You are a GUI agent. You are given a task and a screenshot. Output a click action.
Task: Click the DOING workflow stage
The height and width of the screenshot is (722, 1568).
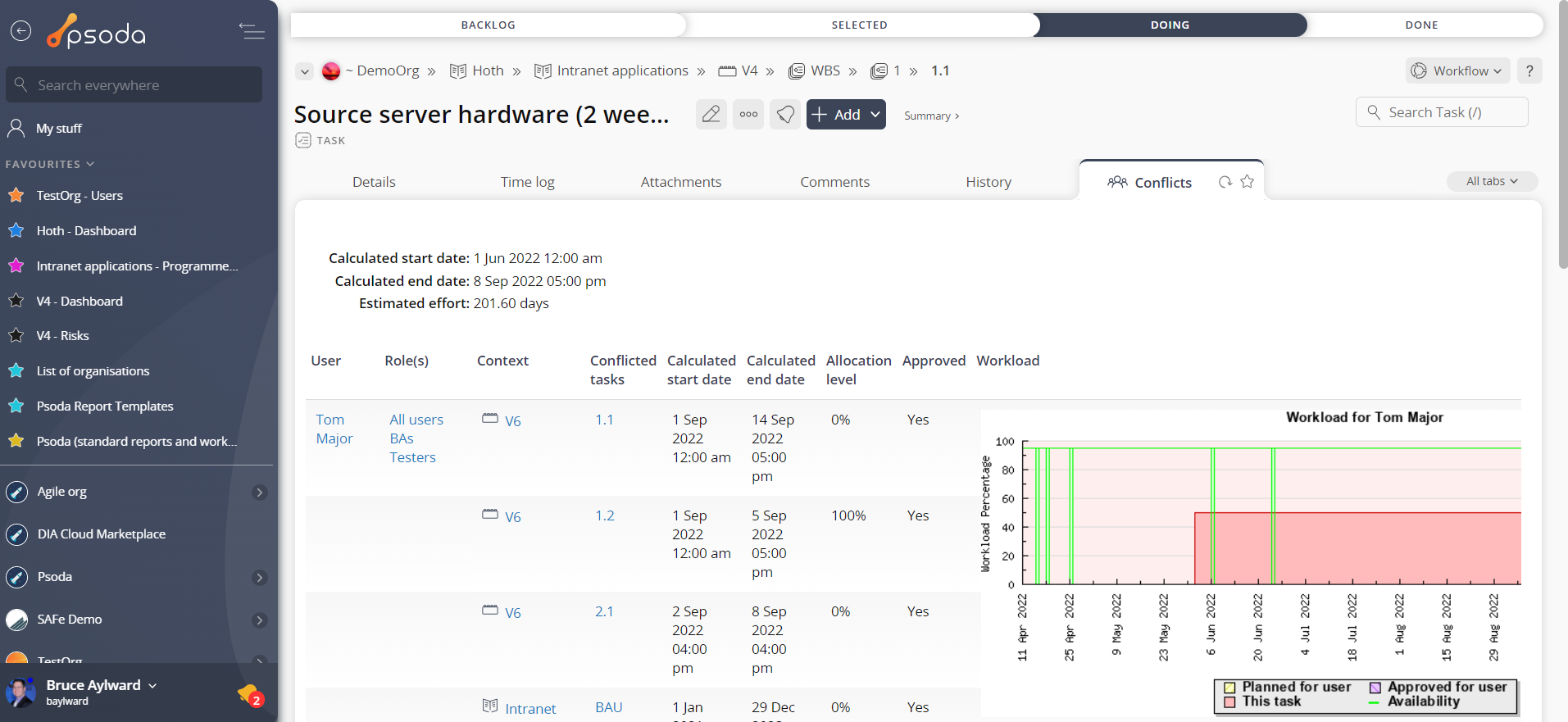coord(1170,25)
